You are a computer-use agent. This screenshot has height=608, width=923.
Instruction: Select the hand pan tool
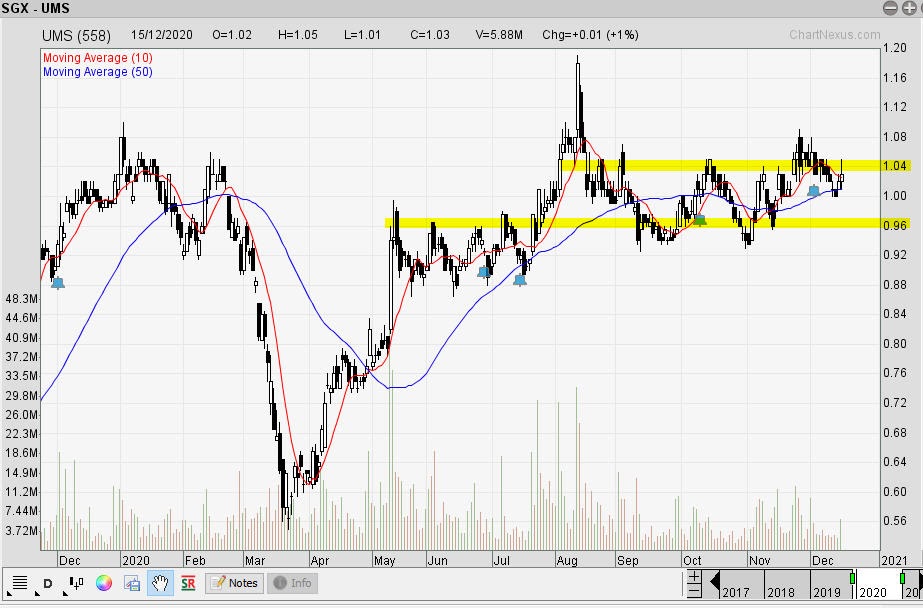(x=158, y=581)
